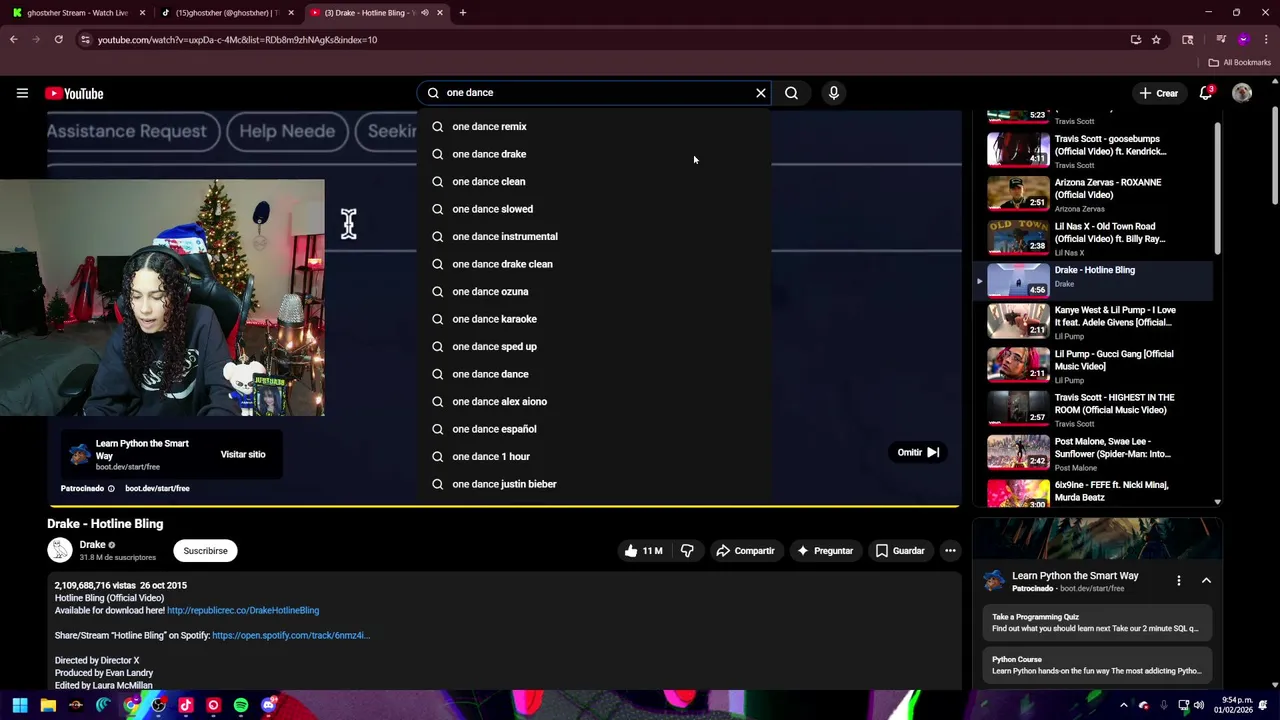Choose suggestion one dance clean
This screenshot has height=720, width=1280.
tap(594, 182)
